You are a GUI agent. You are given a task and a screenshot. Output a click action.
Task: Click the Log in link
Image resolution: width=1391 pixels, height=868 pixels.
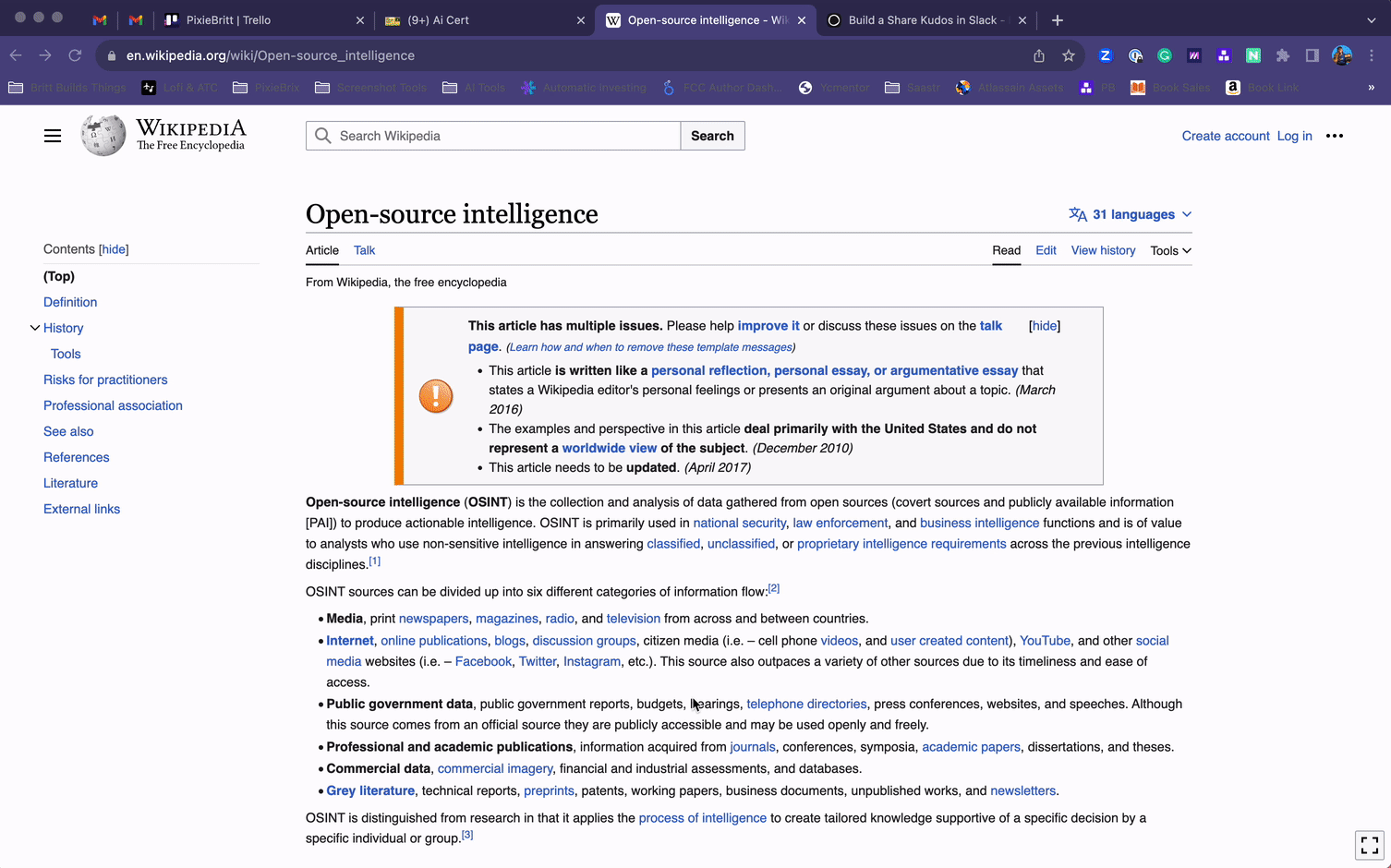pos(1294,136)
